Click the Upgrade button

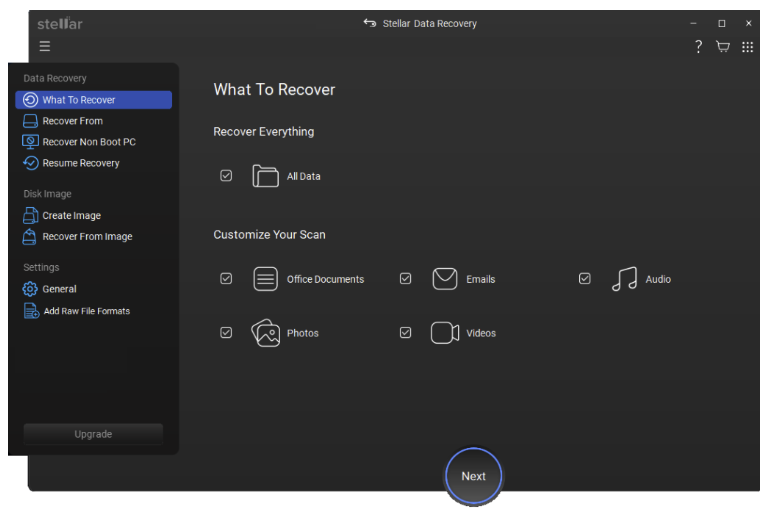tap(93, 434)
